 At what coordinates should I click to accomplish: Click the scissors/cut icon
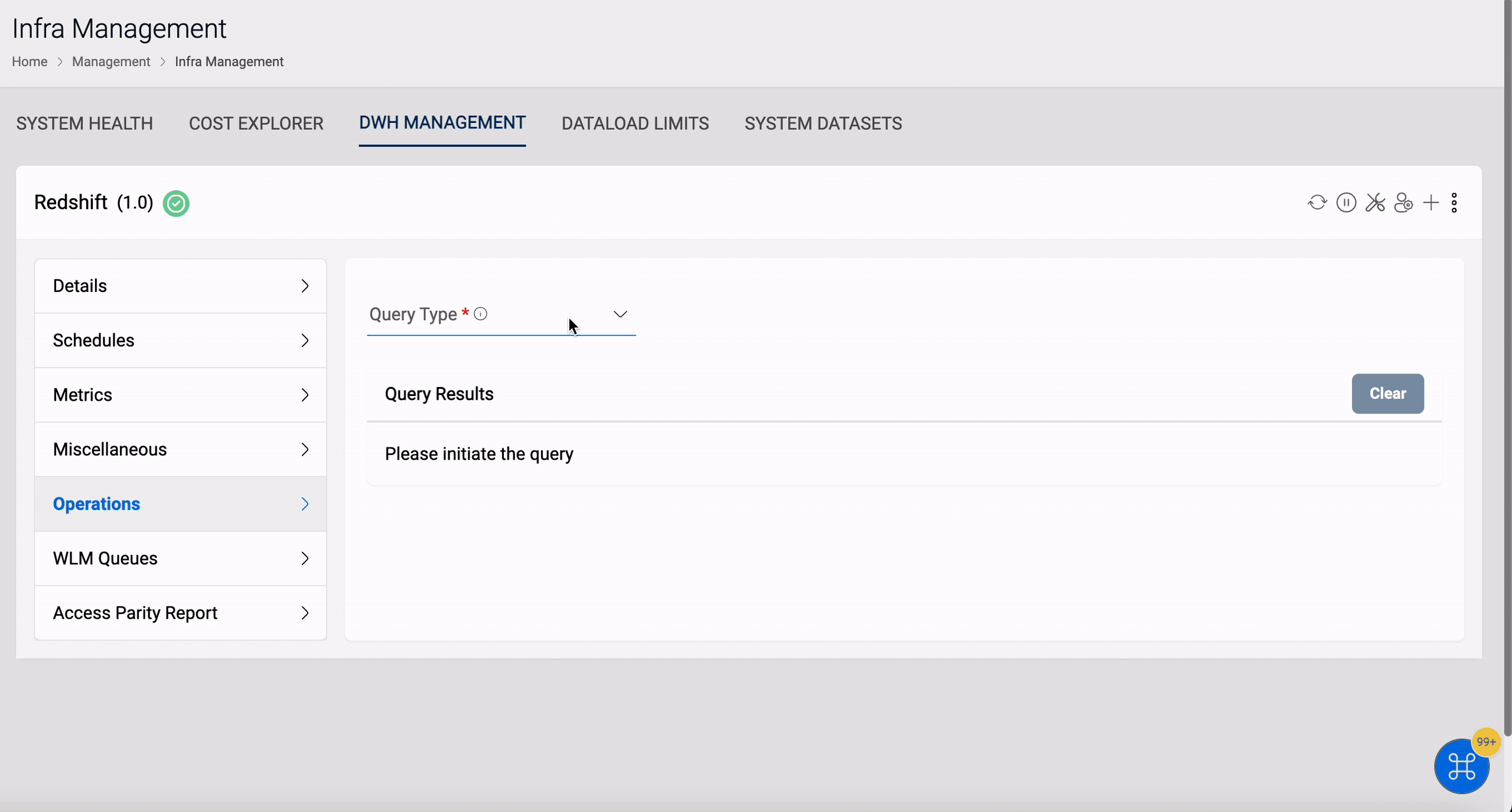pos(1376,202)
